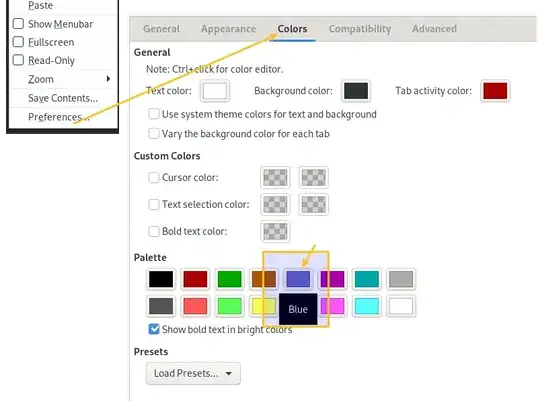Click the Bold text color swatch
Viewport: 540px width, 403px height.
coord(275,231)
